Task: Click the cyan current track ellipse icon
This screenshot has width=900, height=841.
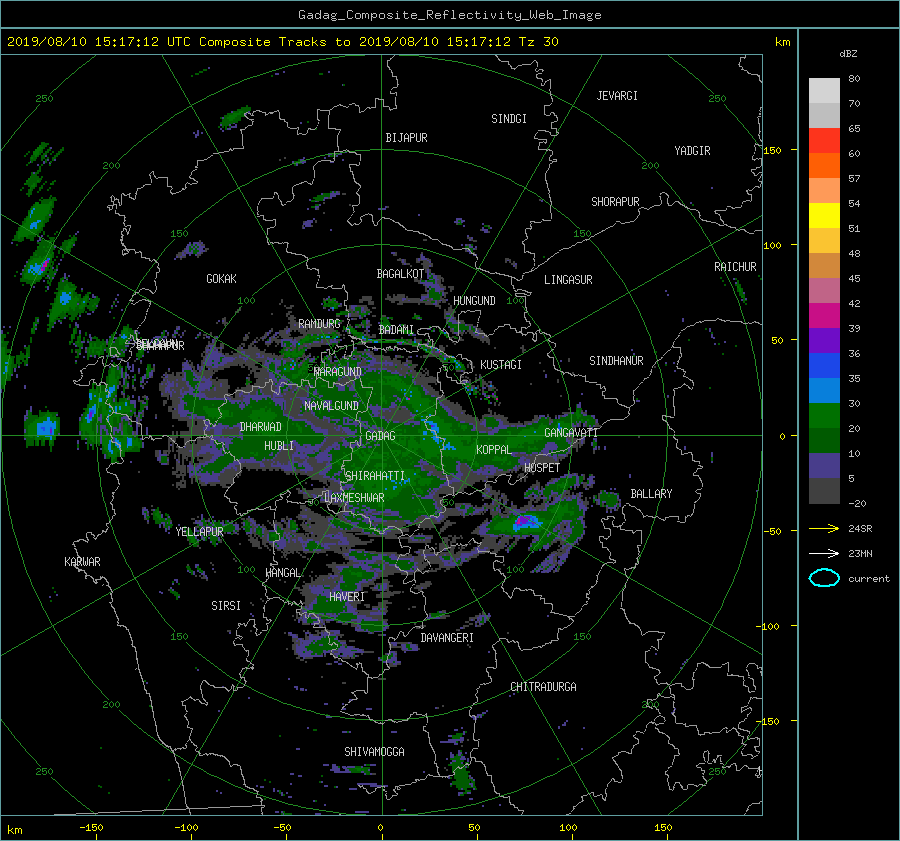Action: pos(824,578)
